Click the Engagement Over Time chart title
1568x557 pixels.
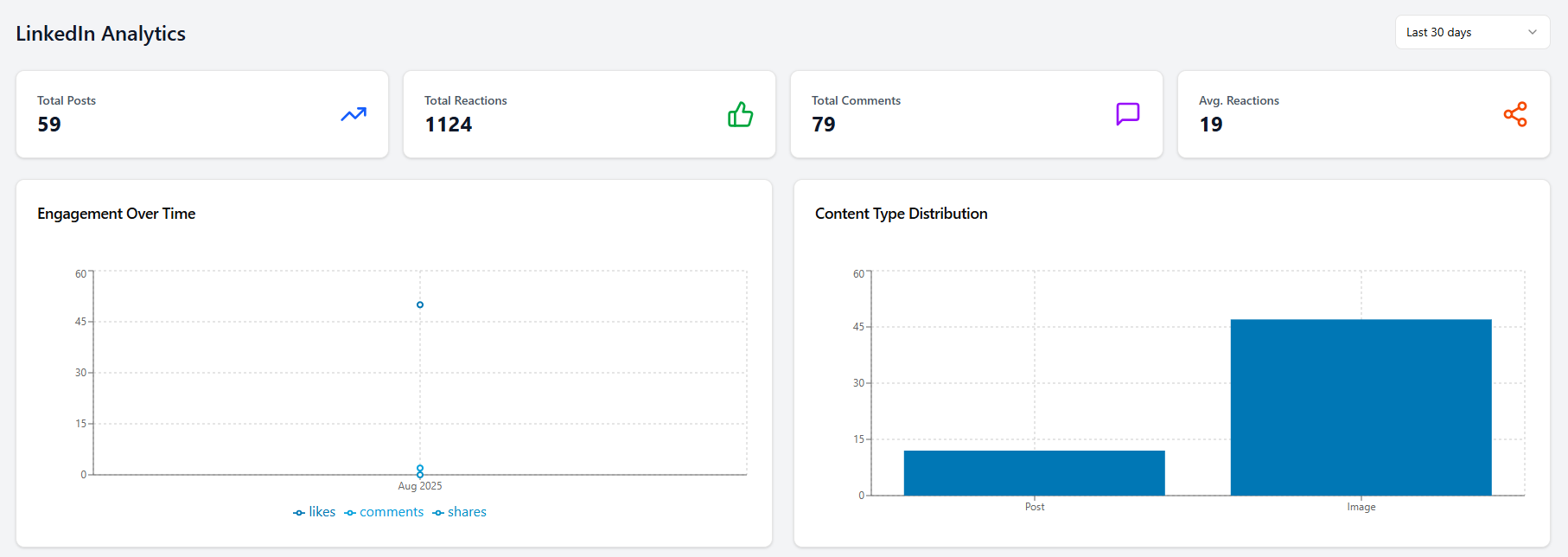pyautogui.click(x=116, y=214)
